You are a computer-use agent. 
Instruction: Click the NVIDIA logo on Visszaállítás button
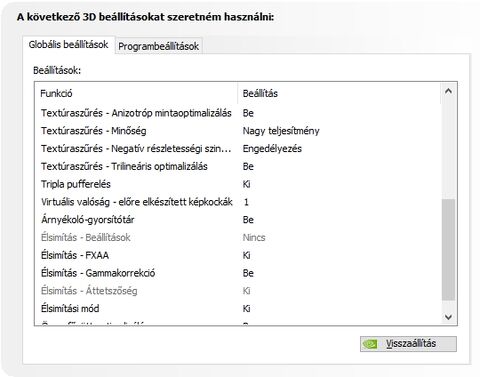[370, 344]
